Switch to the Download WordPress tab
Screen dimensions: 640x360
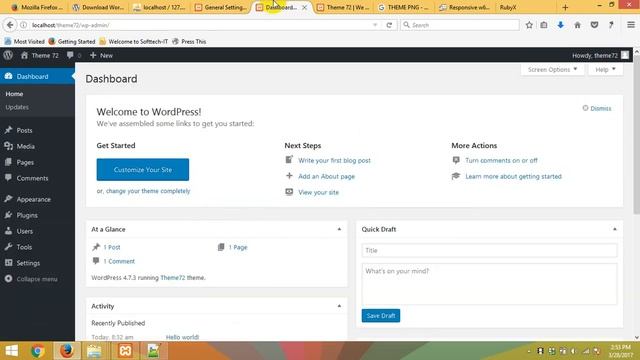(98, 7)
